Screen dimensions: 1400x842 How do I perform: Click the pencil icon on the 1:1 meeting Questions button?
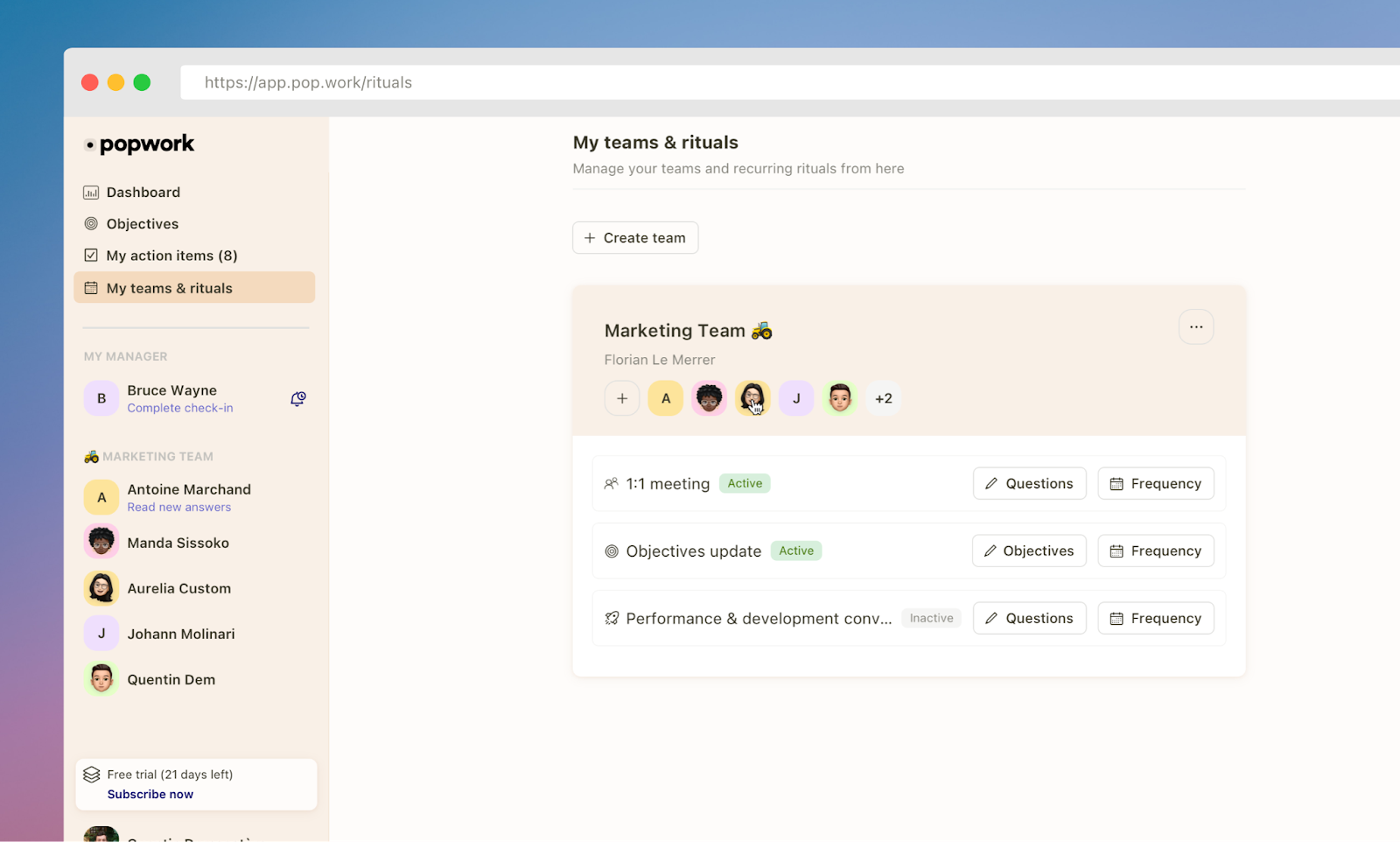[x=991, y=483]
